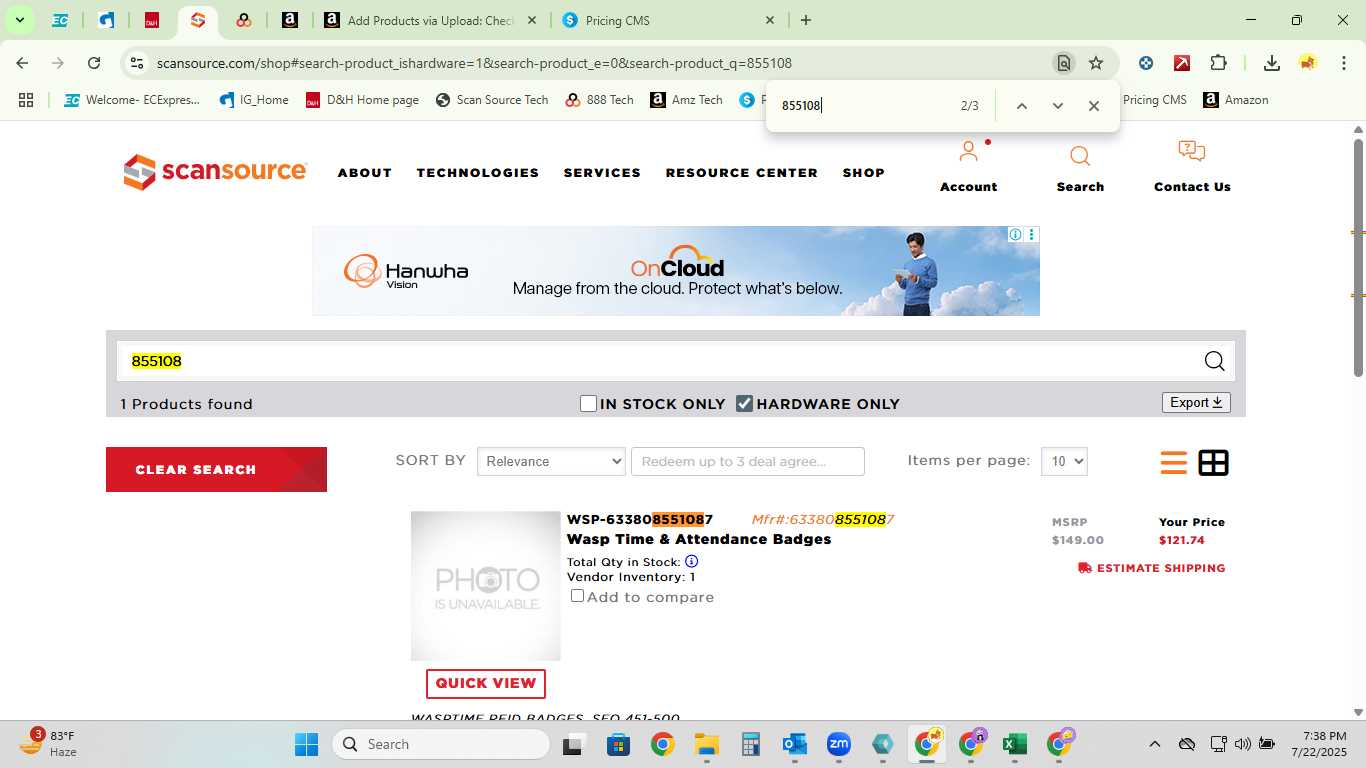The image size is (1366, 768).
Task: Open the tab search dropdown arrow
Action: click(x=19, y=20)
